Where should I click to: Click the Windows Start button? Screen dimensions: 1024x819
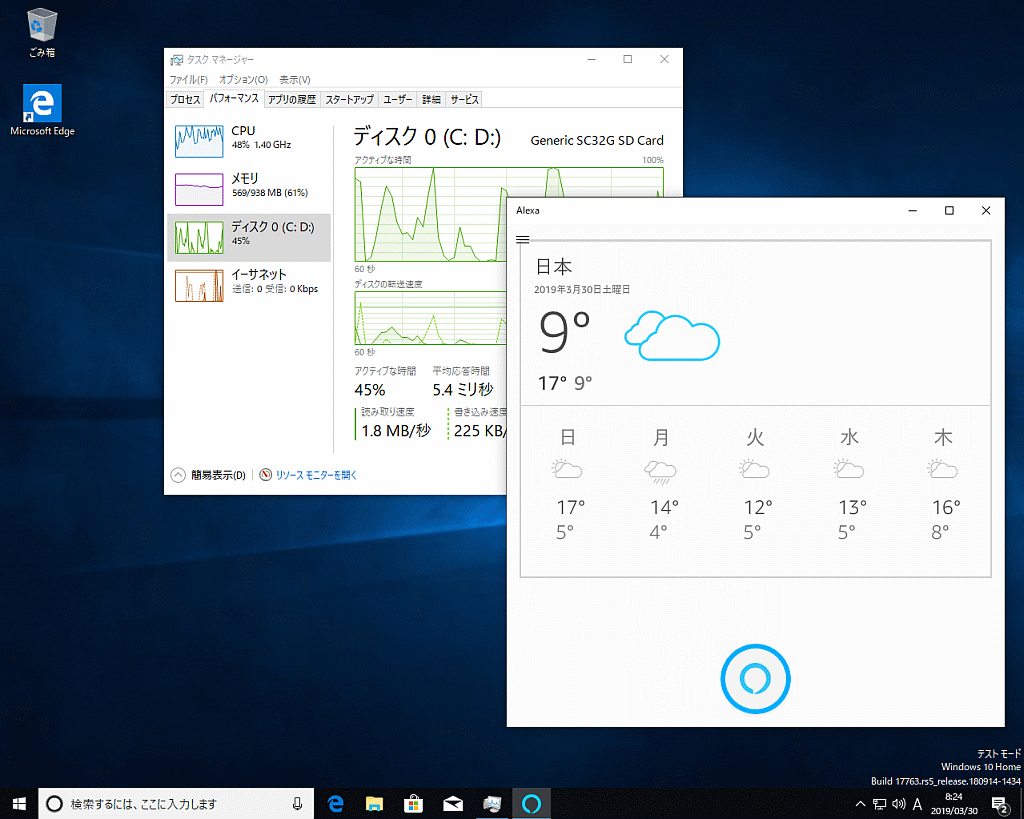click(19, 804)
